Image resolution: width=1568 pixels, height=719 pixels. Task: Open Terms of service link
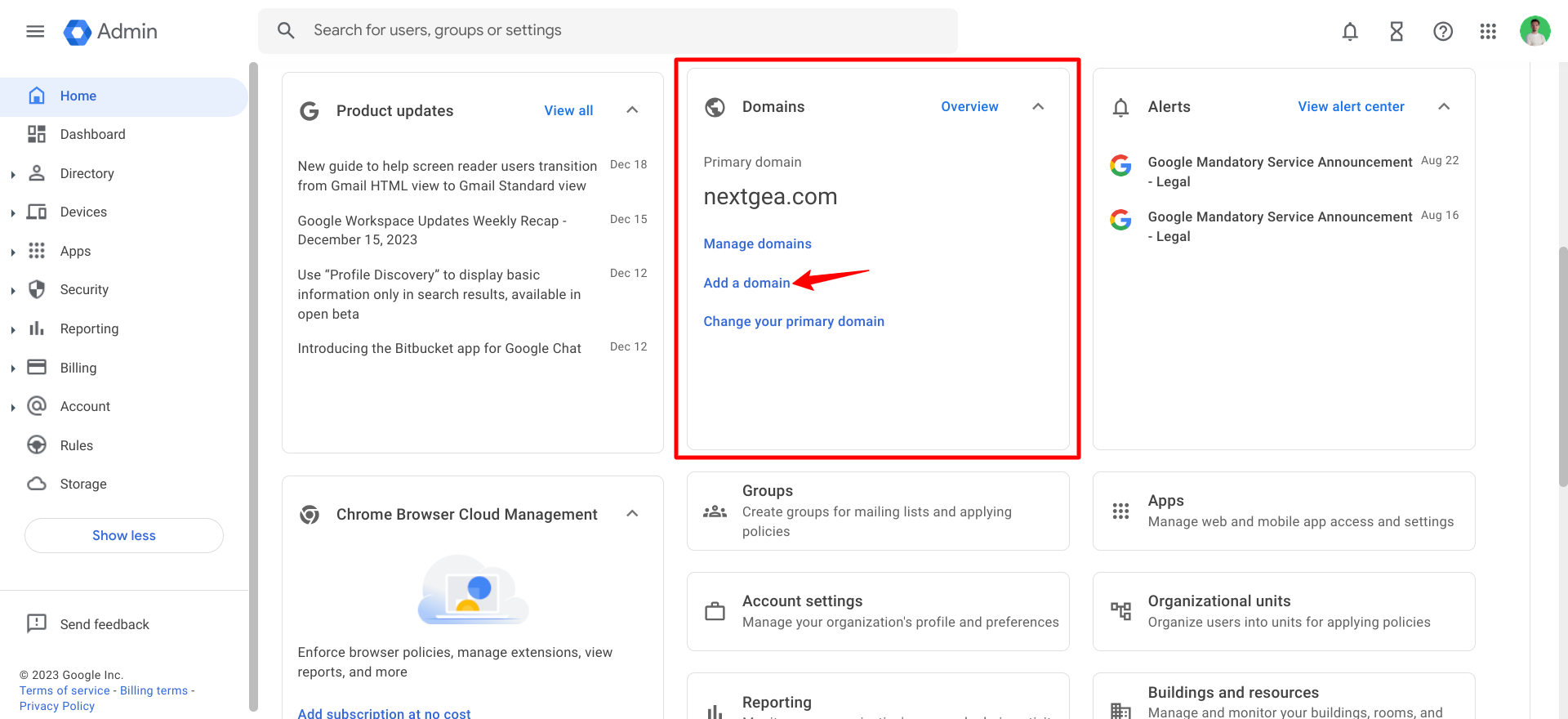(x=65, y=690)
